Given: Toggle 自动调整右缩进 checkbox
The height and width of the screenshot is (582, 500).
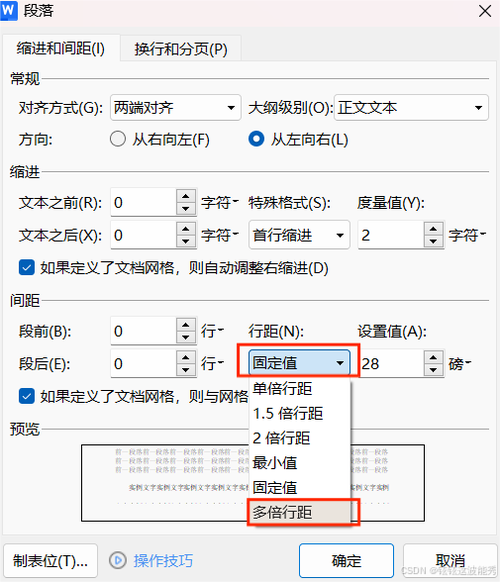Looking at the screenshot, I should [x=27, y=268].
